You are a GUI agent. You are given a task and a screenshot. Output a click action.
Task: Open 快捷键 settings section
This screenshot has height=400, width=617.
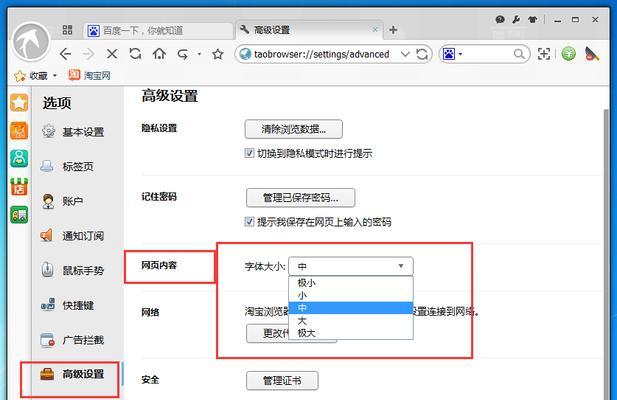(68, 305)
